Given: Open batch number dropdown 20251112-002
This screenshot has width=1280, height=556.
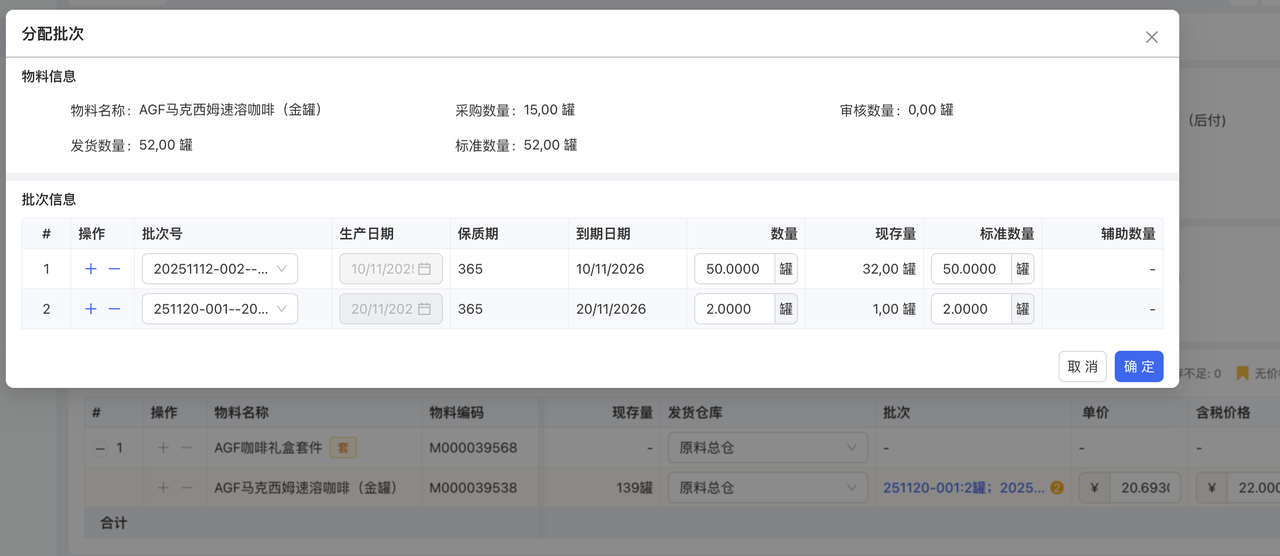Looking at the screenshot, I should [x=219, y=269].
